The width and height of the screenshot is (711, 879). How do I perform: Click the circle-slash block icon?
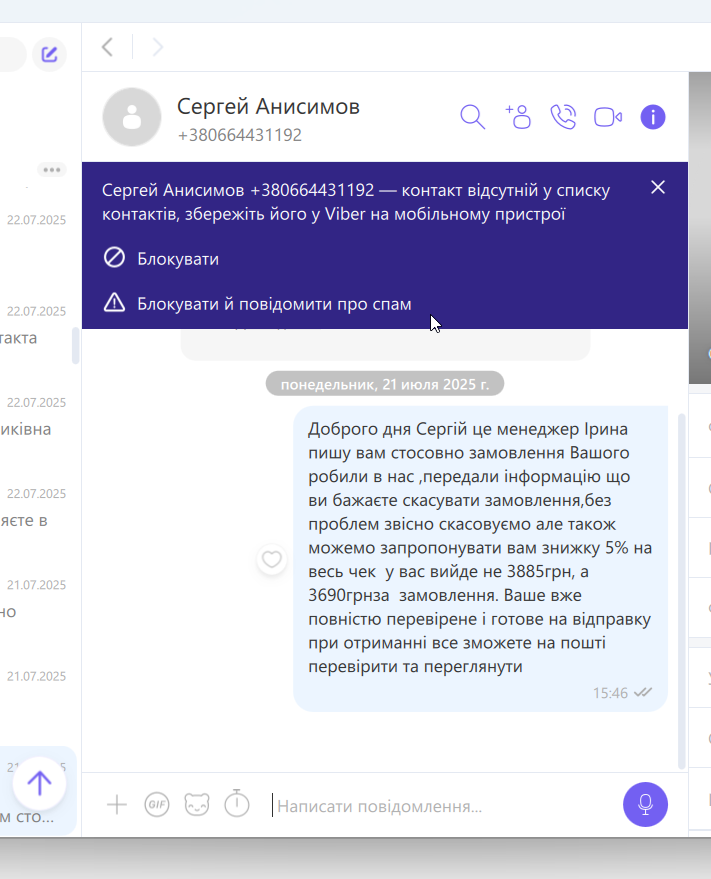pyautogui.click(x=114, y=258)
